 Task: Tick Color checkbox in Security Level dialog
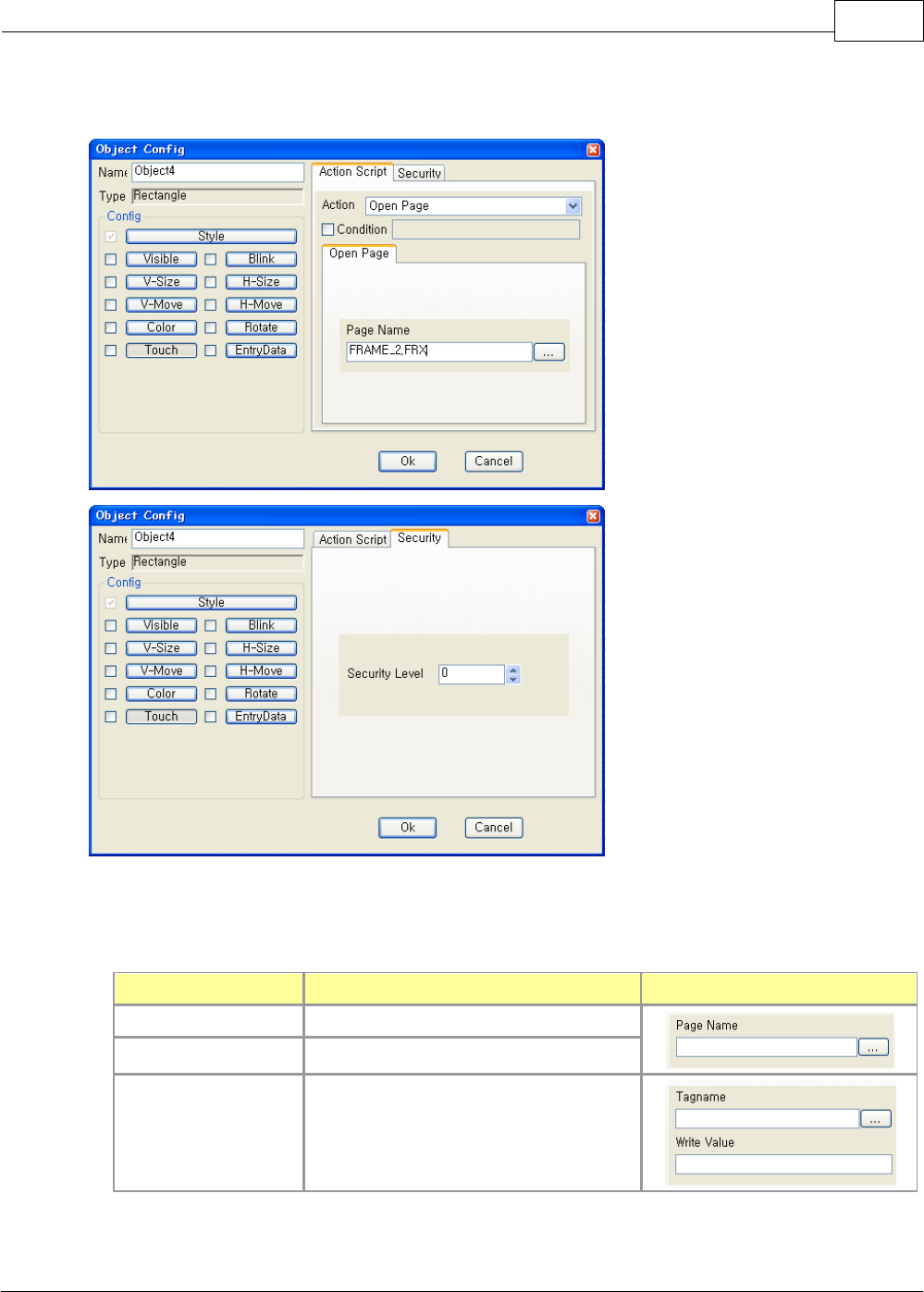coord(111,694)
